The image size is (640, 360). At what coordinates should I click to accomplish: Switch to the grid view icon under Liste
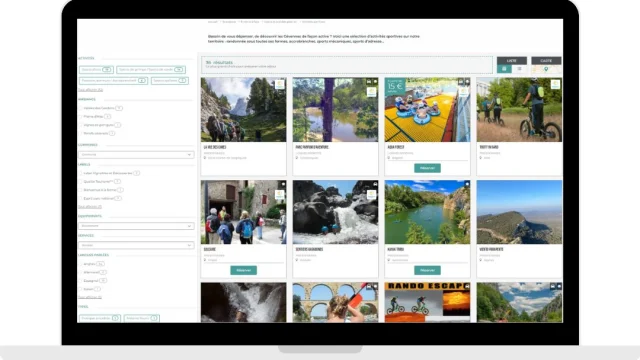504,69
